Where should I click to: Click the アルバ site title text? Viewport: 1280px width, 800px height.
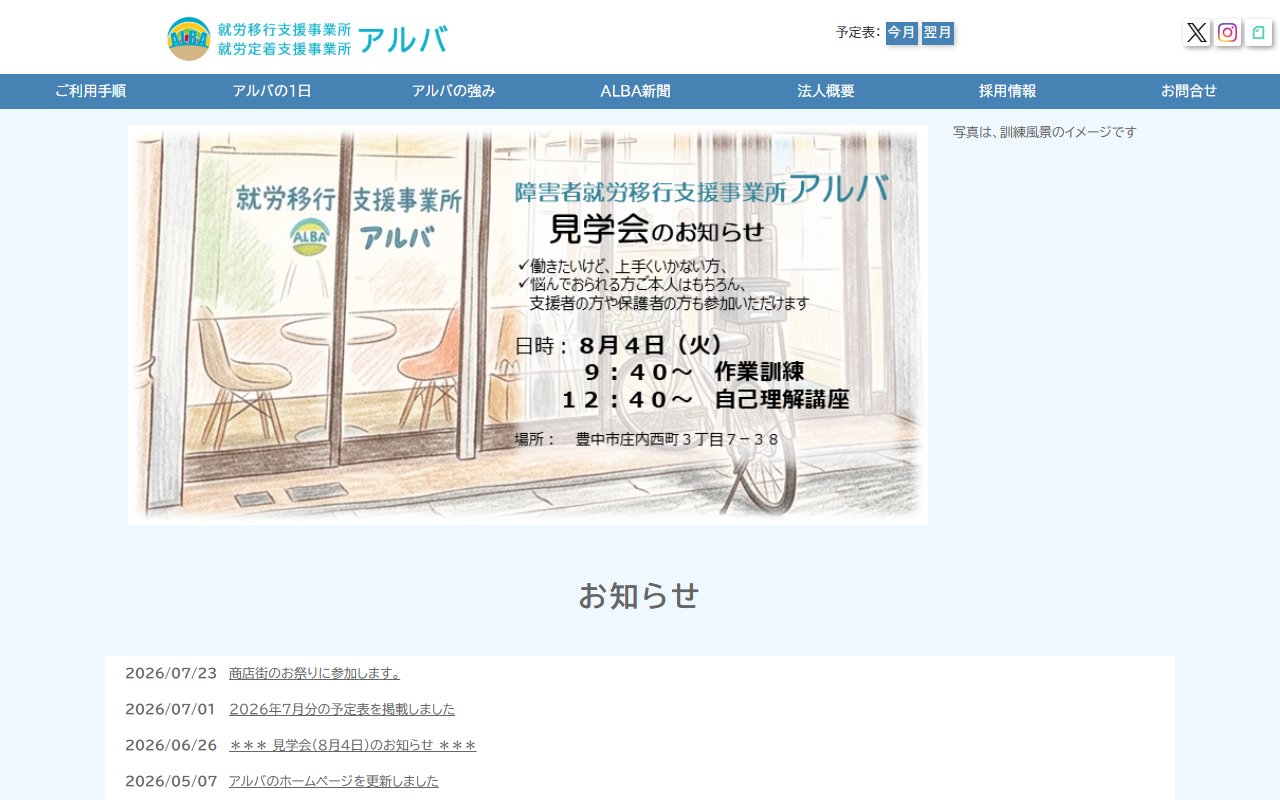tap(402, 40)
